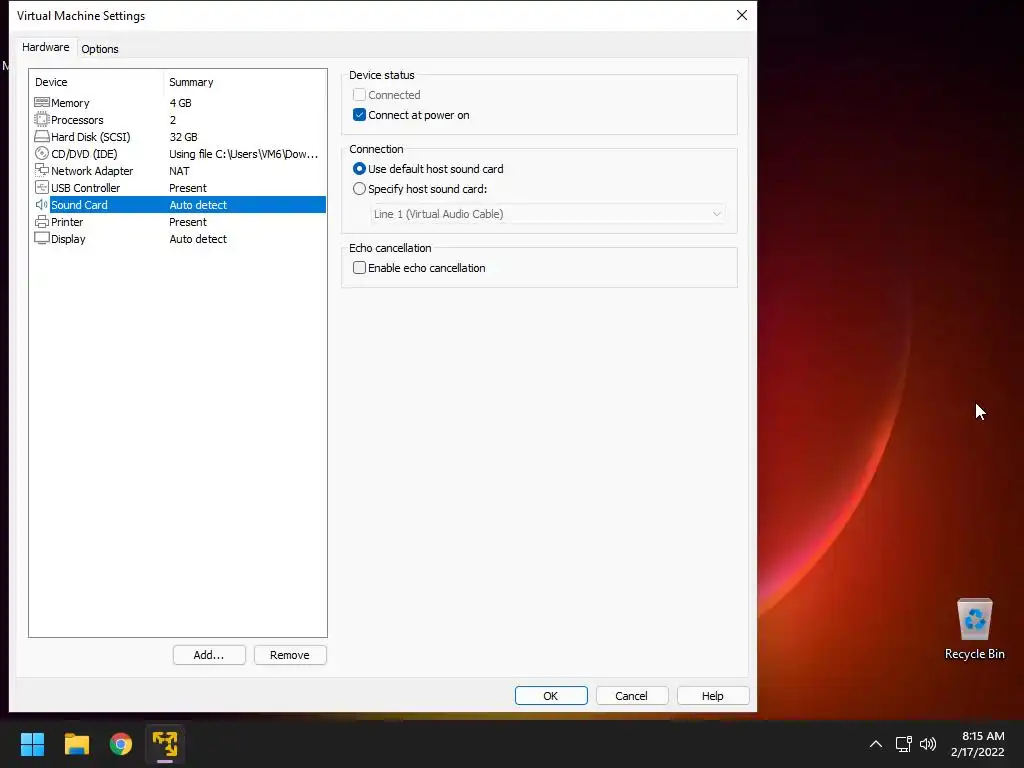Click the Device column header
The width and height of the screenshot is (1024, 768).
[x=96, y=82]
